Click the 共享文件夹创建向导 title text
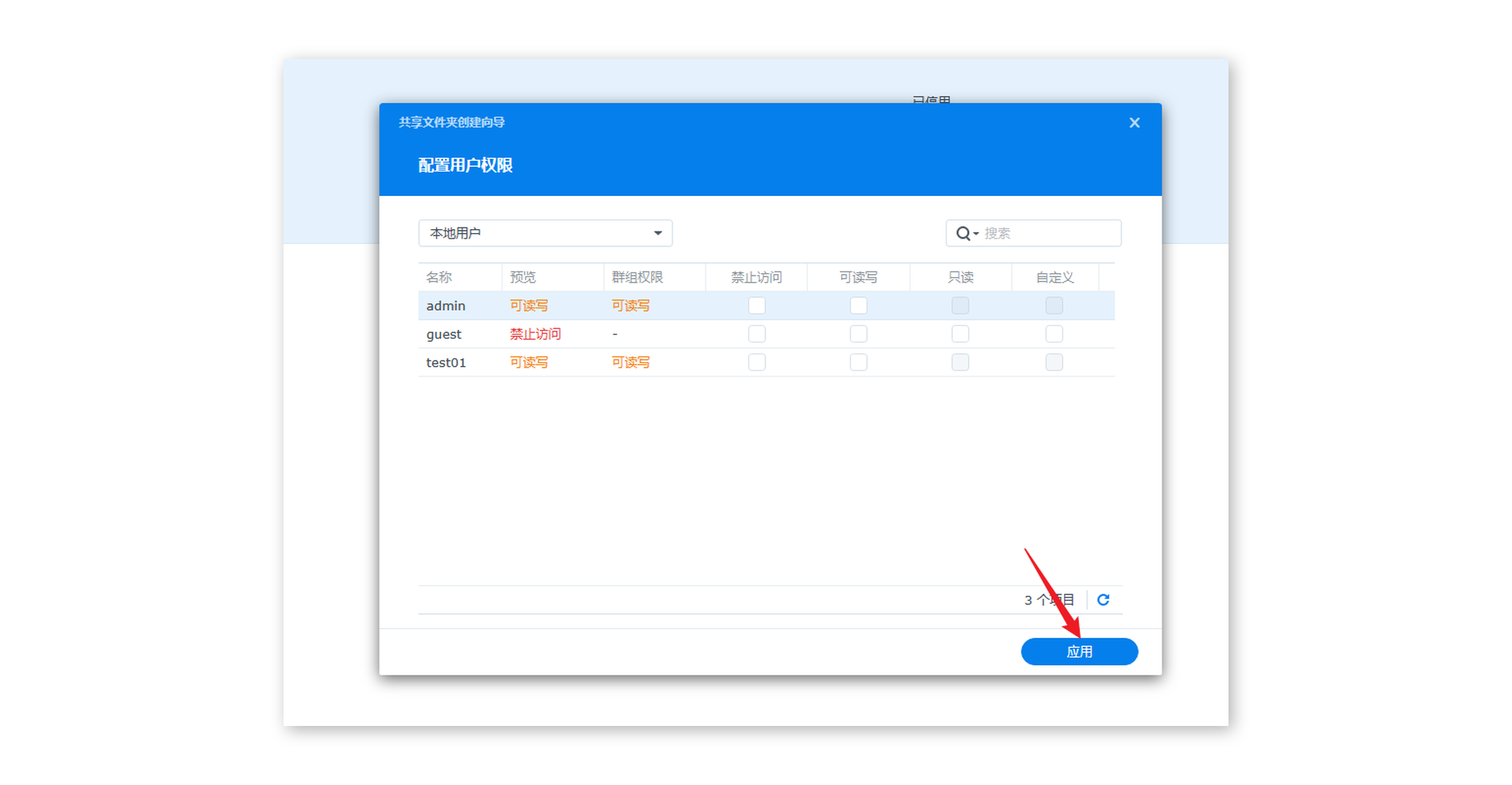Screen dimensions: 1512x785 (x=452, y=122)
